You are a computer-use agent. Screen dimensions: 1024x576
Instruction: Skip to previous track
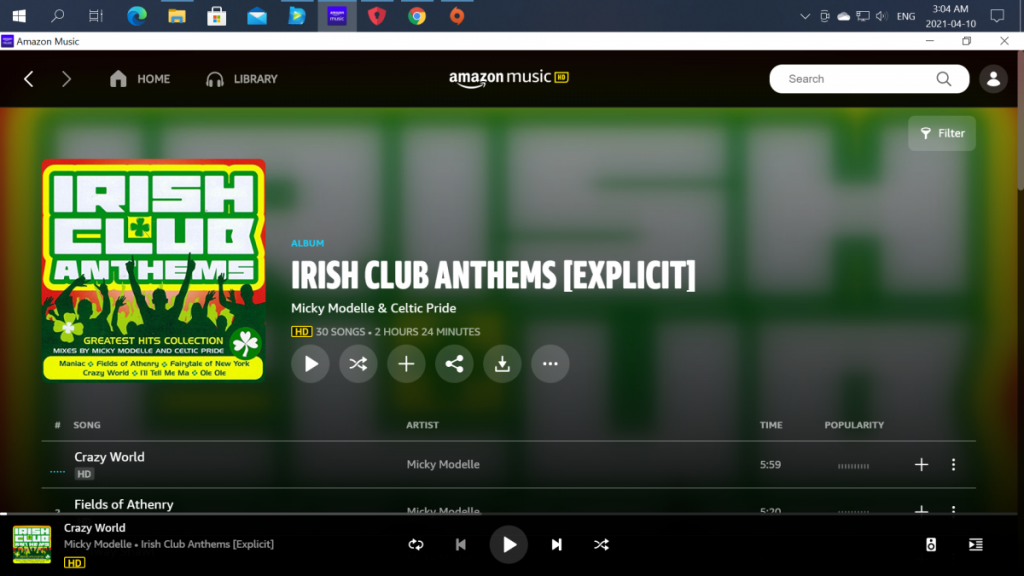pos(460,545)
